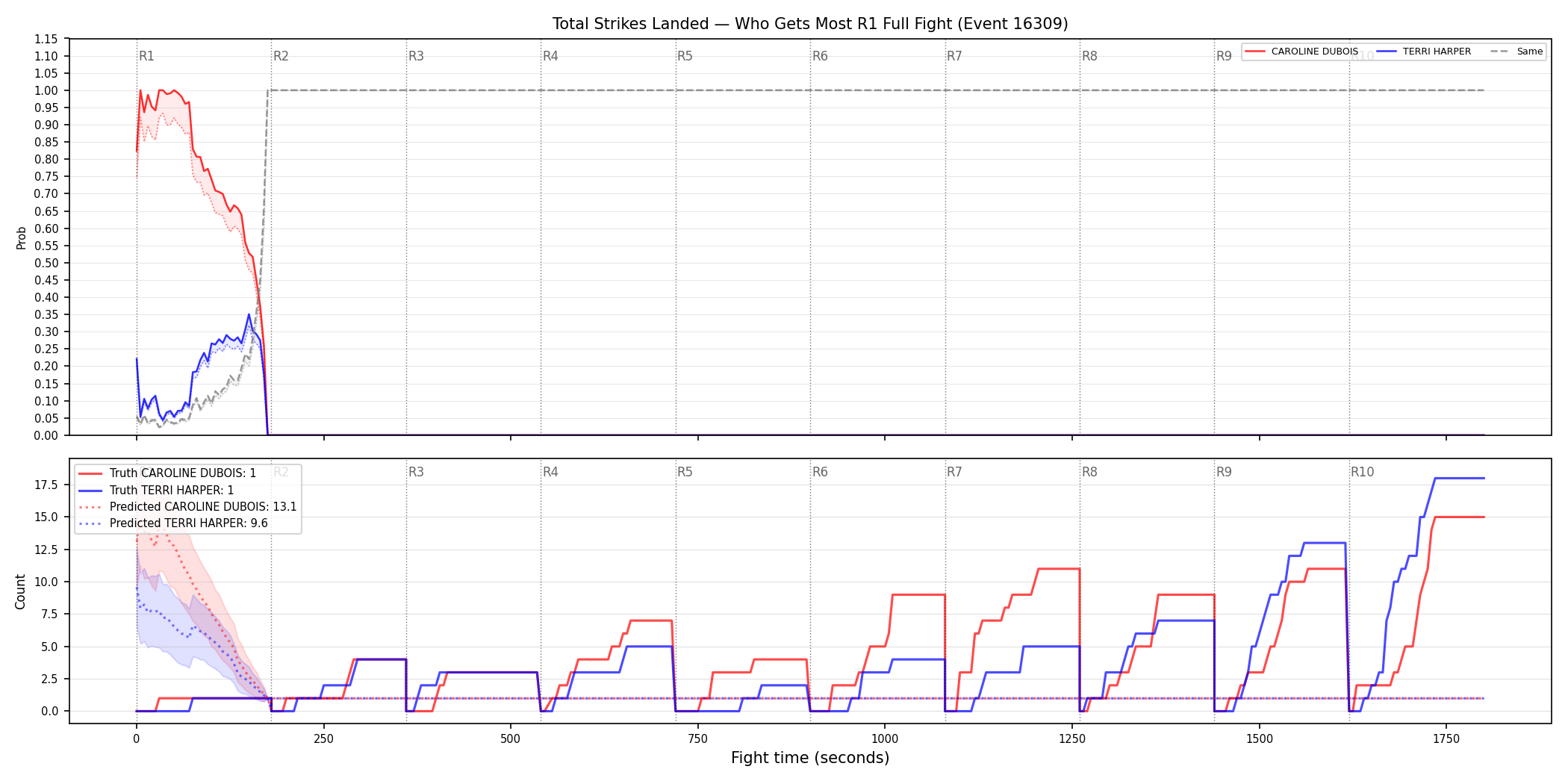
Task: Click the "1000" tick on the time axis
Action: [885, 739]
